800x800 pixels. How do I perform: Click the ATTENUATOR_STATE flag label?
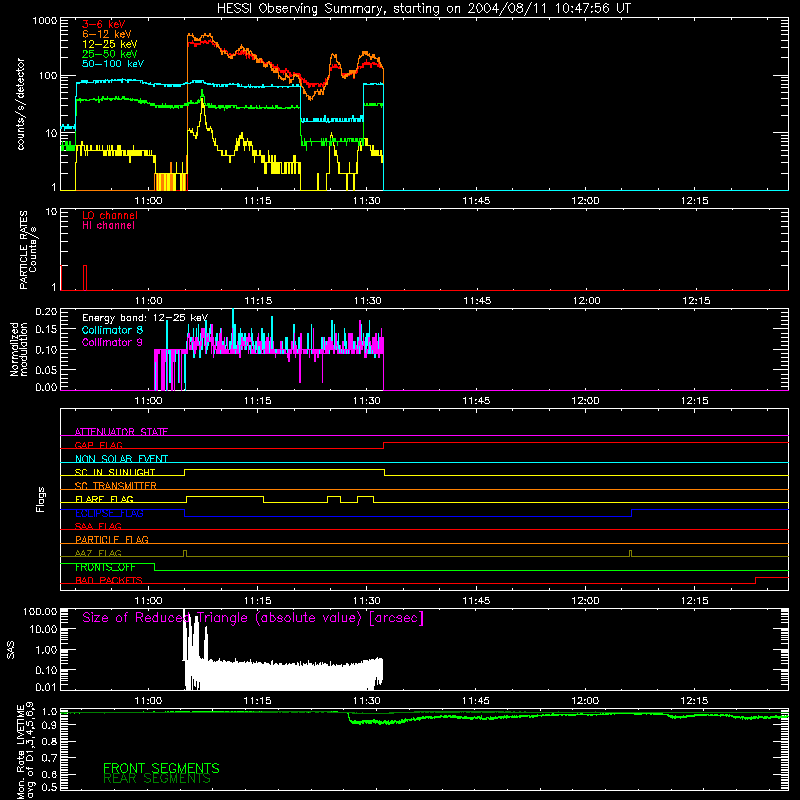point(121,432)
